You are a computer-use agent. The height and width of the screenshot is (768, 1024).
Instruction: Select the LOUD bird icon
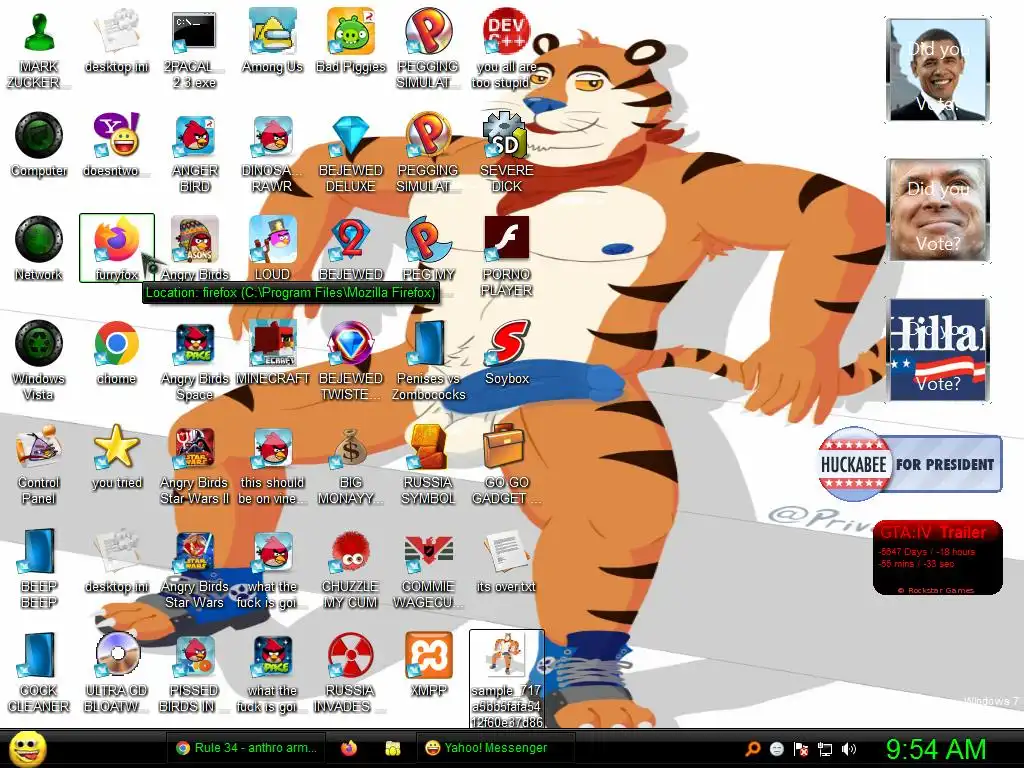click(272, 240)
